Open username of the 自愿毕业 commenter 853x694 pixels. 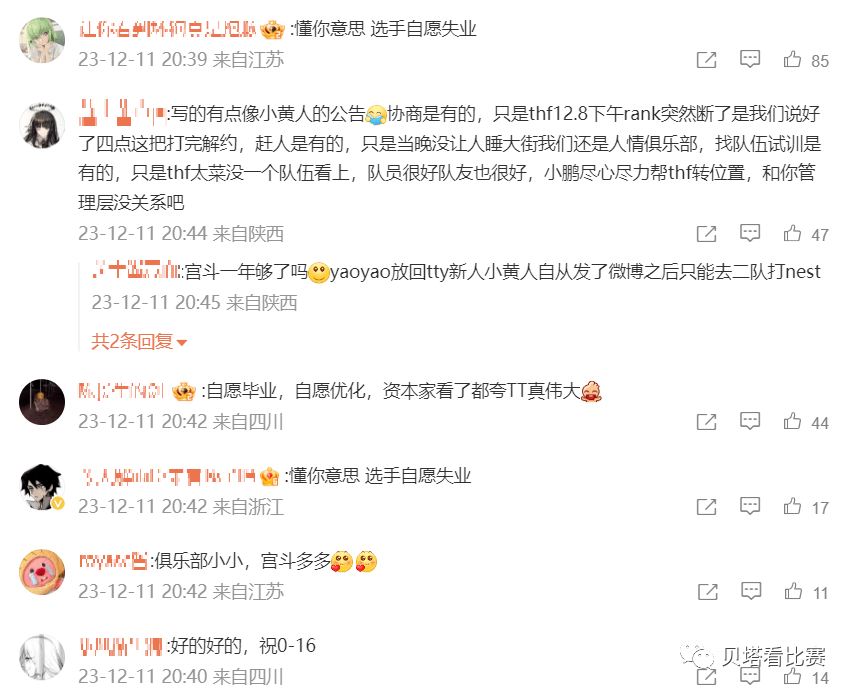pyautogui.click(x=121, y=391)
